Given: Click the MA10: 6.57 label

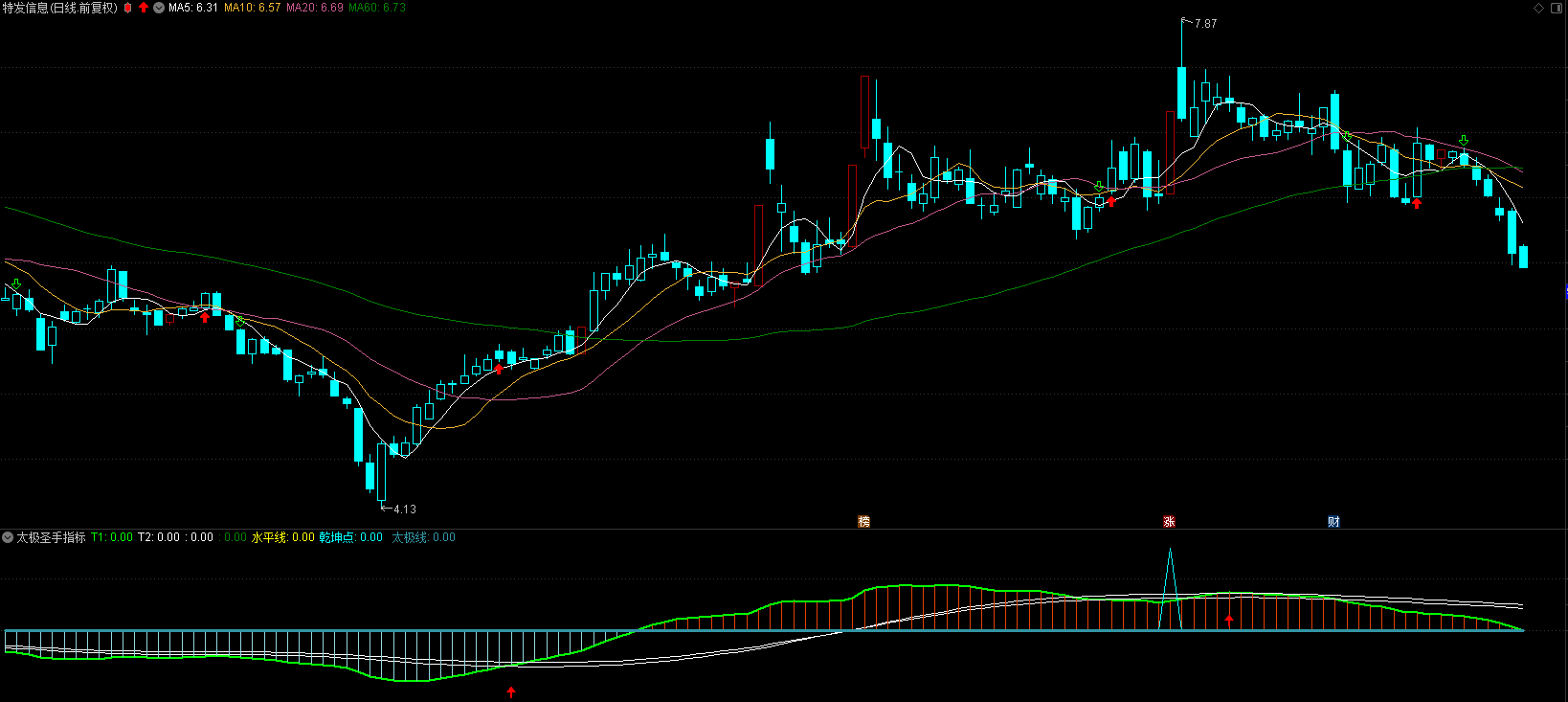Looking at the screenshot, I should [253, 8].
